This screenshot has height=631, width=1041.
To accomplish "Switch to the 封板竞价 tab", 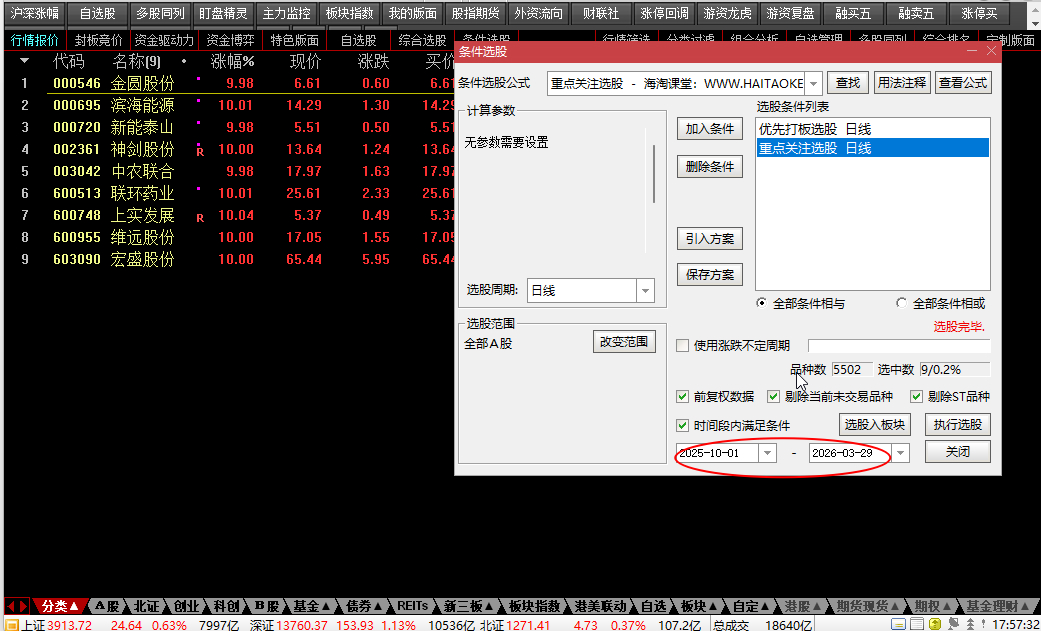I will pyautogui.click(x=98, y=40).
